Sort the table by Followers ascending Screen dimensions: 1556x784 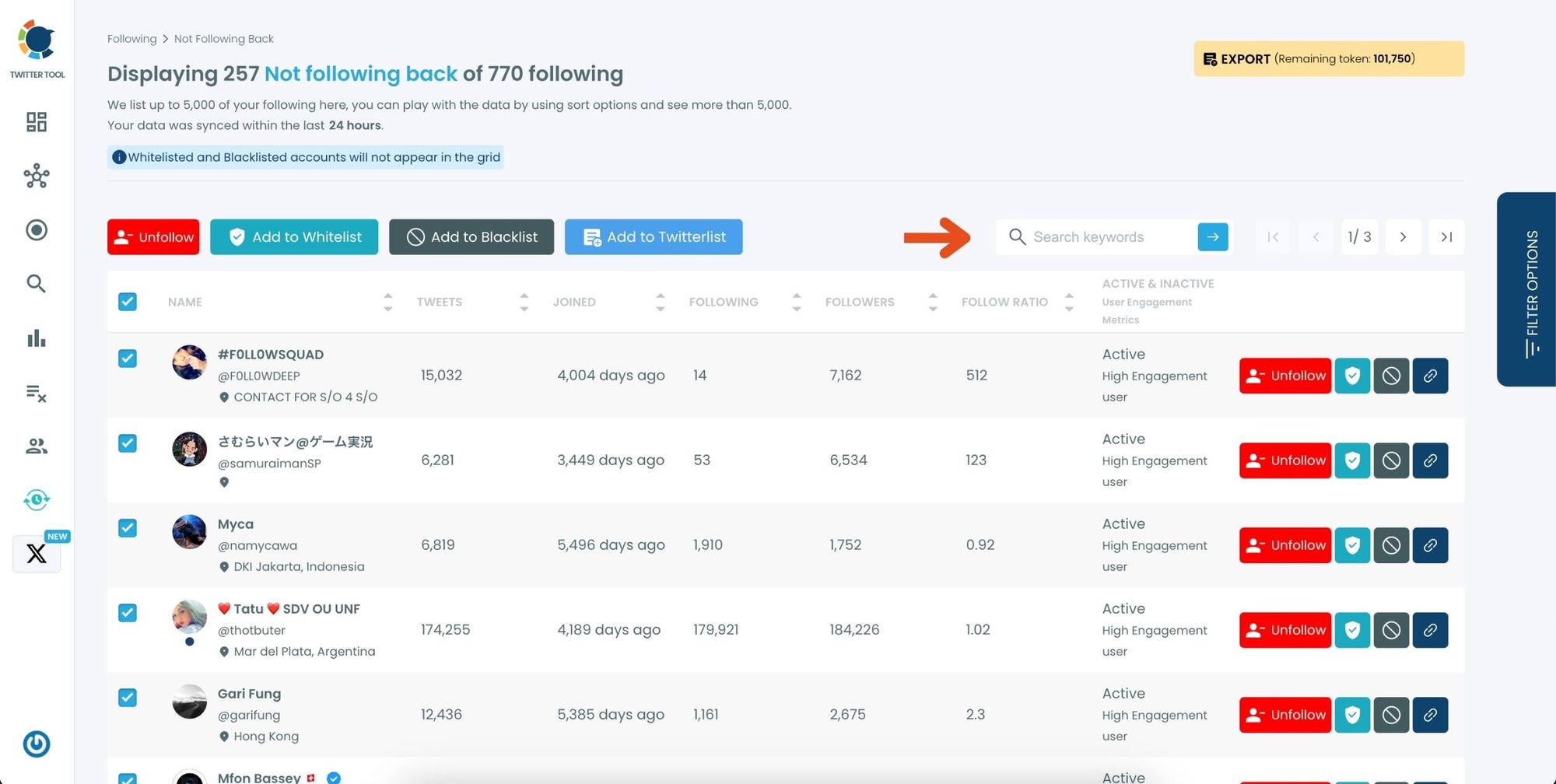pyautogui.click(x=932, y=296)
